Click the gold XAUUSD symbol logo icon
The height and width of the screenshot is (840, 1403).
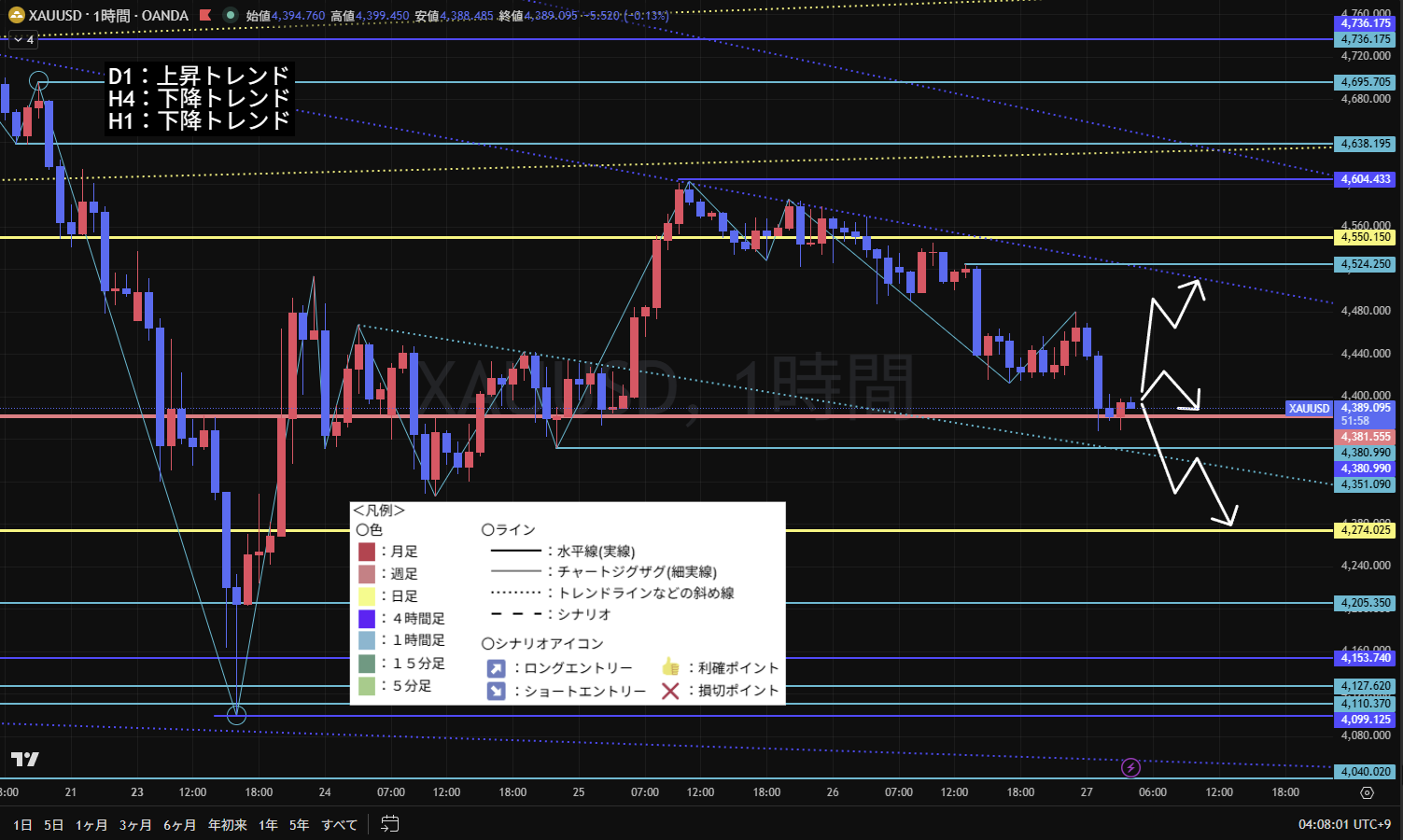click(16, 16)
